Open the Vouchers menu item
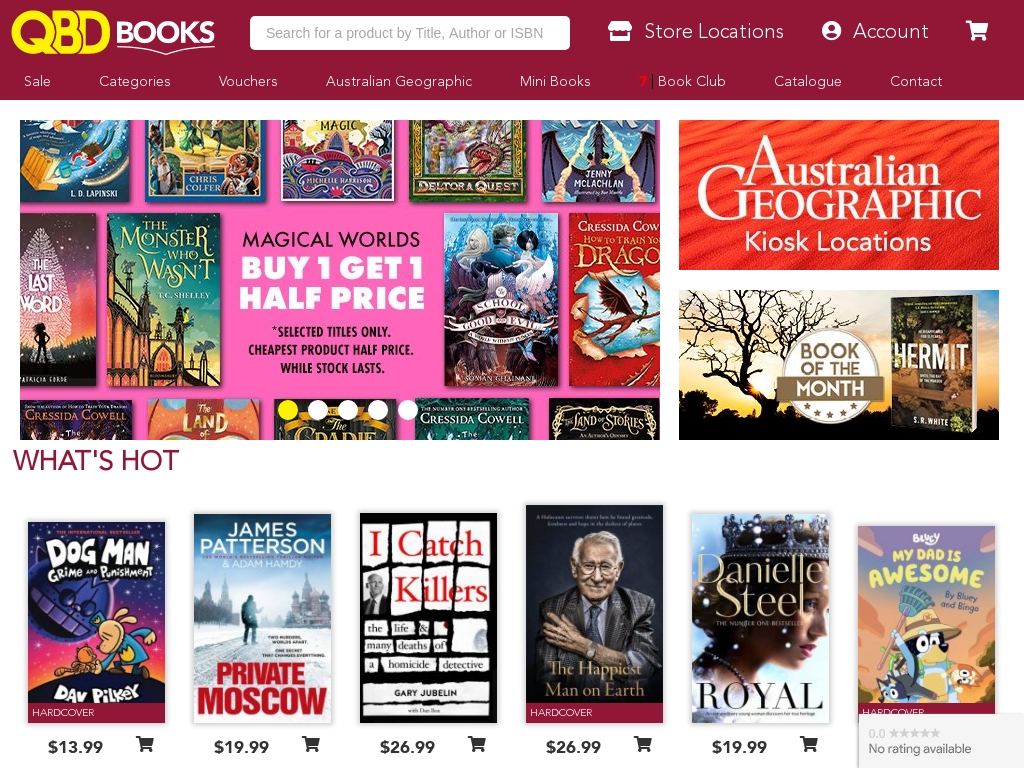1024x768 pixels. point(248,81)
